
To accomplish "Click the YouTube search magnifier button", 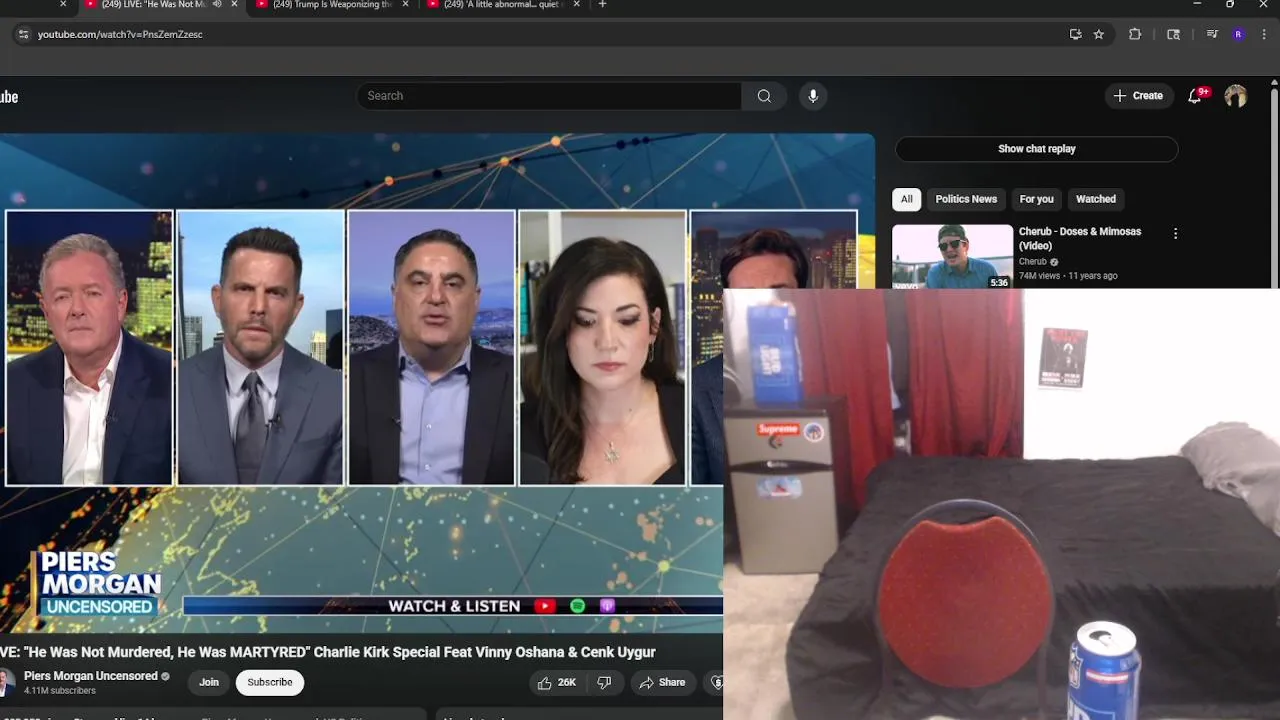I will [764, 96].
